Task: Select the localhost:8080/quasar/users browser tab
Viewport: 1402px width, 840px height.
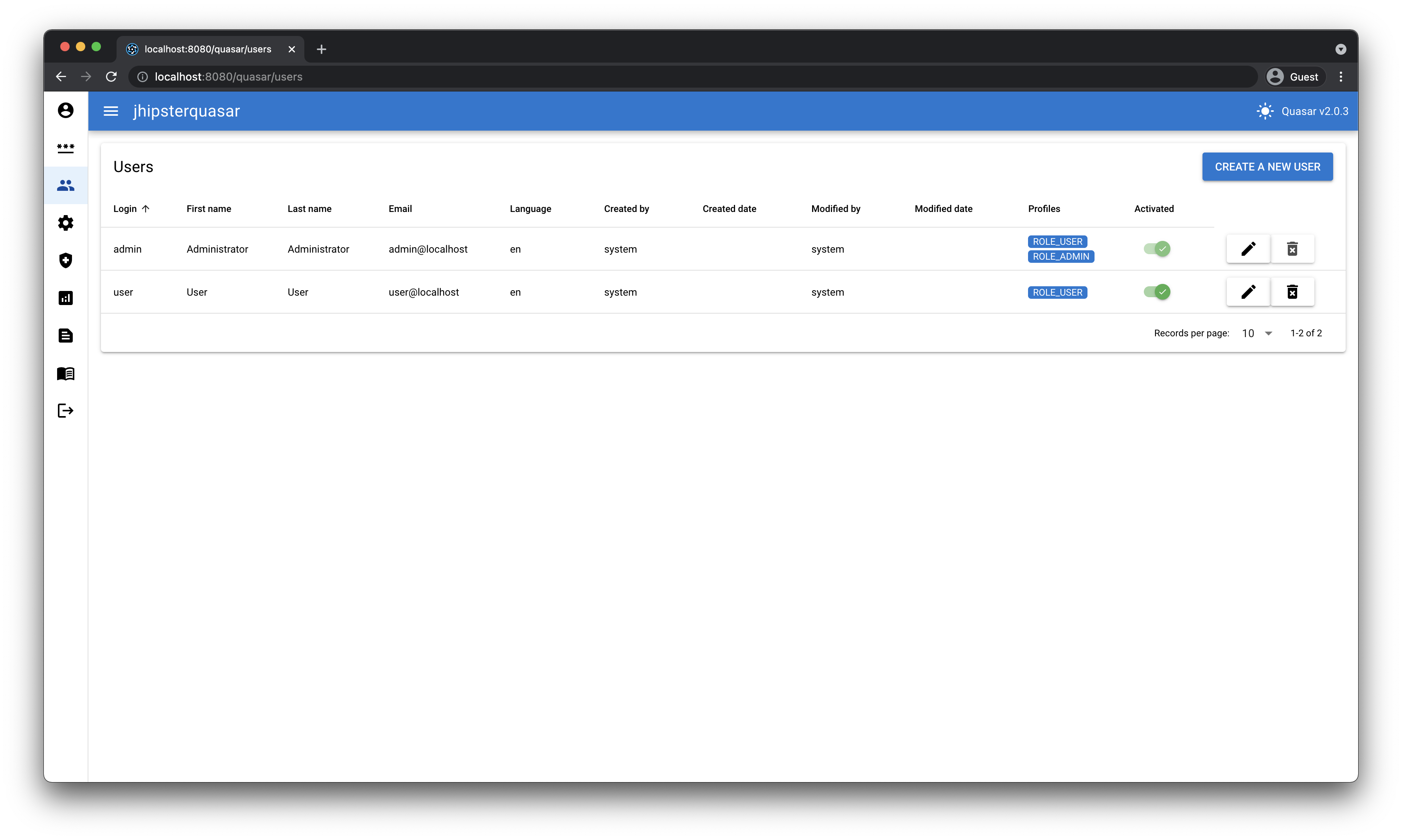Action: click(x=208, y=49)
